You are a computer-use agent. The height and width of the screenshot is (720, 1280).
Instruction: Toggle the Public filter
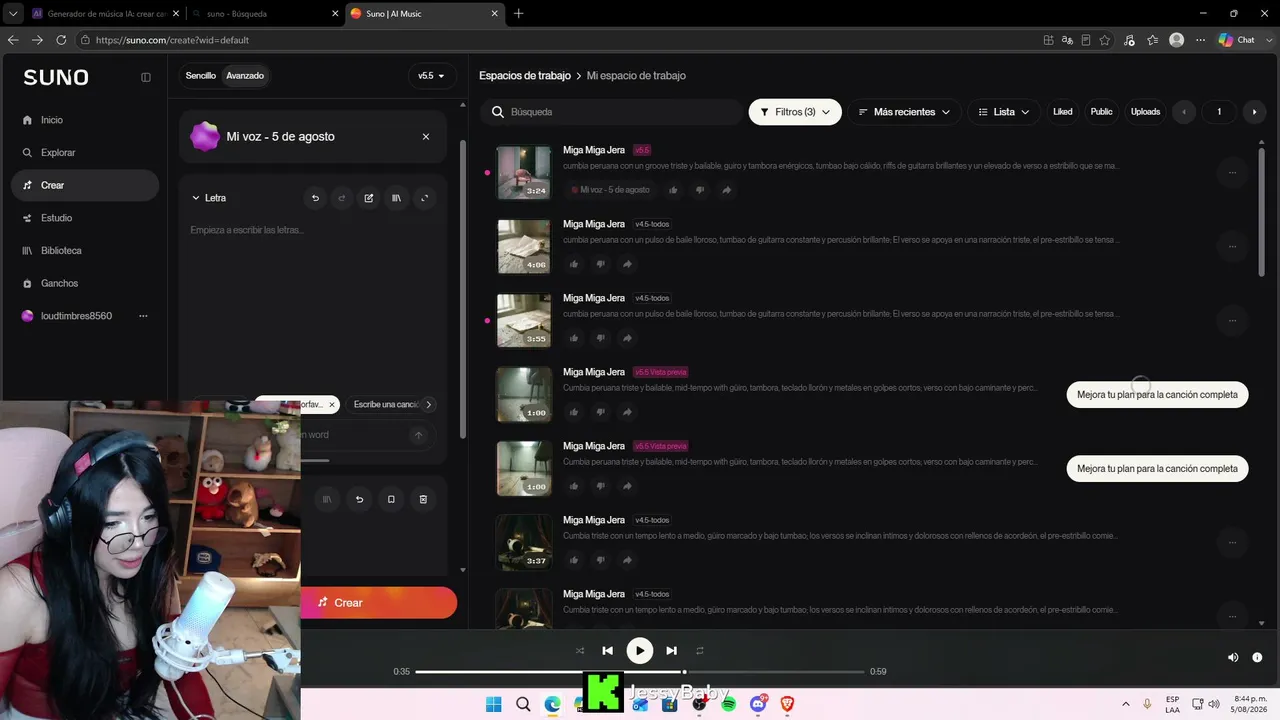(x=1101, y=112)
